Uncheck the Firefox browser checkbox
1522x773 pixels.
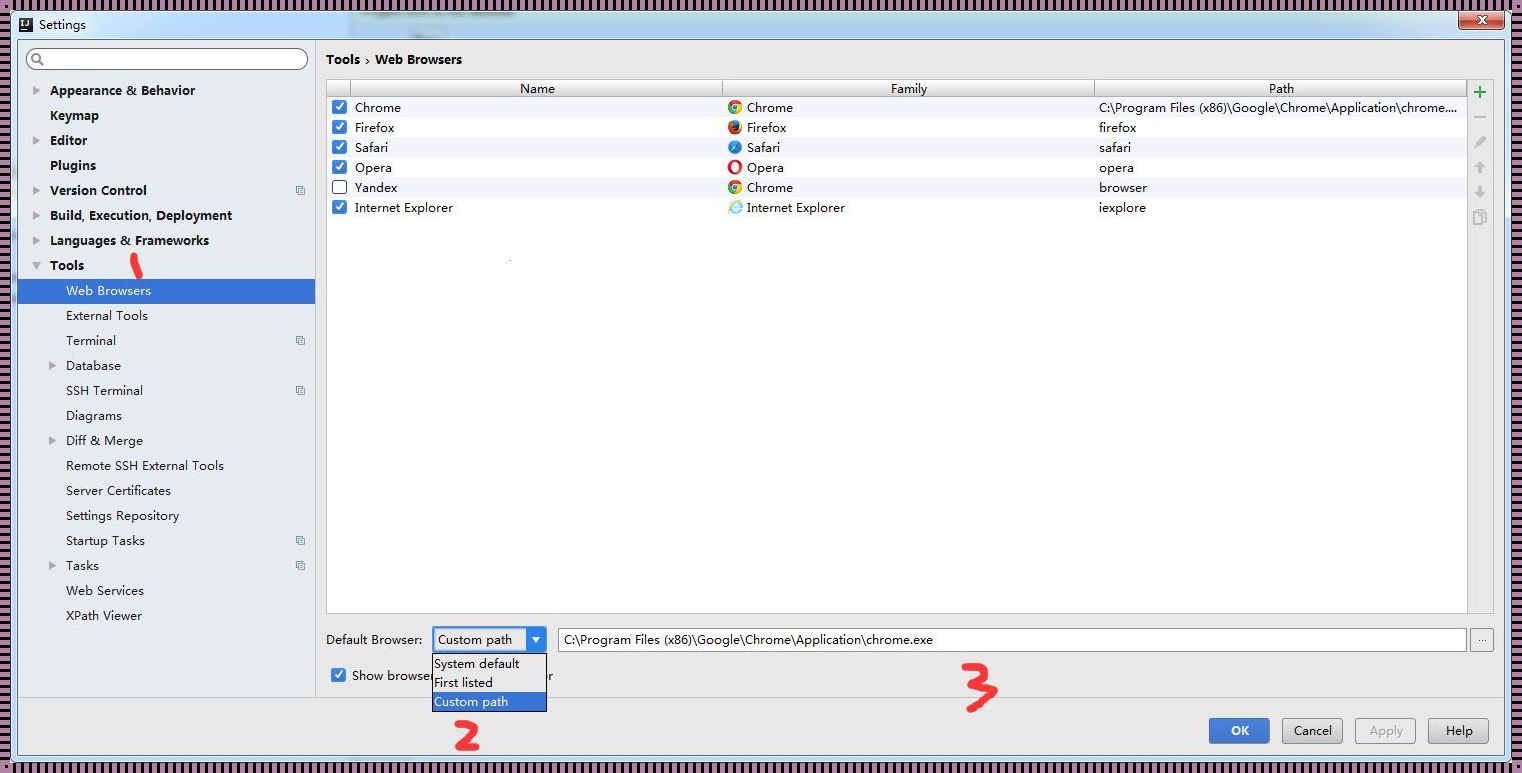point(340,127)
